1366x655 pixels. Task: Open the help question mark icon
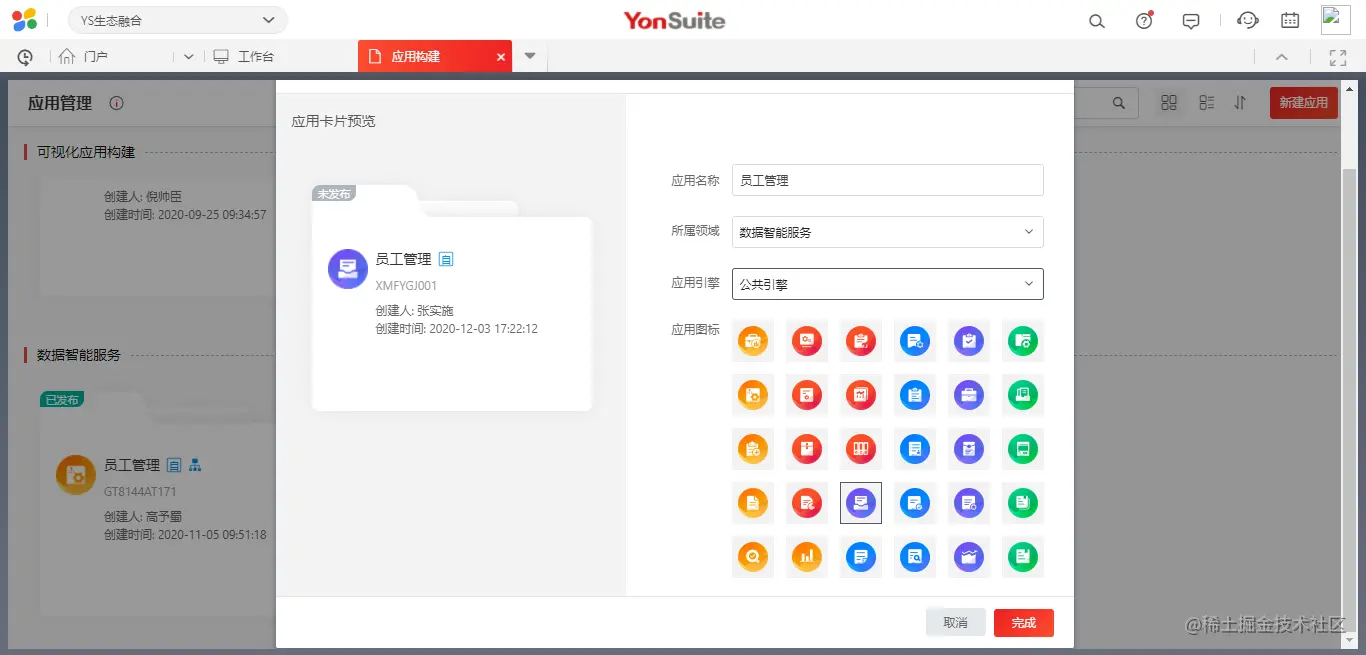click(x=1144, y=21)
